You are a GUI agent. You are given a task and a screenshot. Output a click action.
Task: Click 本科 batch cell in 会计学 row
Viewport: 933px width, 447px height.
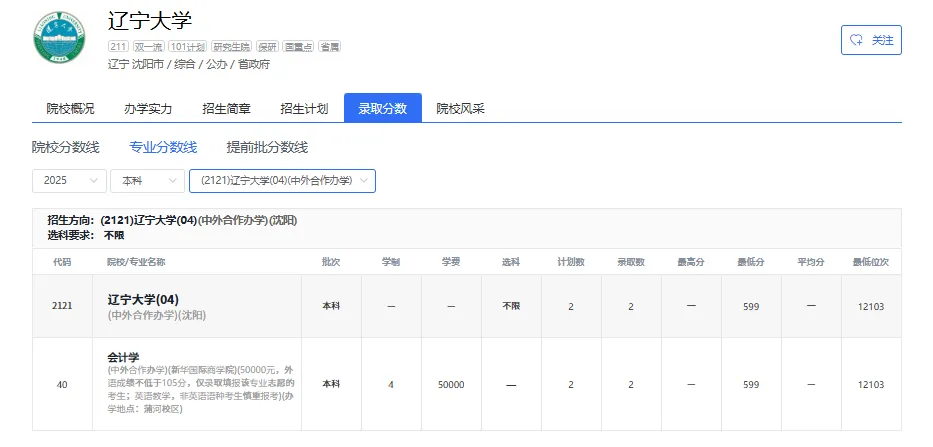pos(331,384)
